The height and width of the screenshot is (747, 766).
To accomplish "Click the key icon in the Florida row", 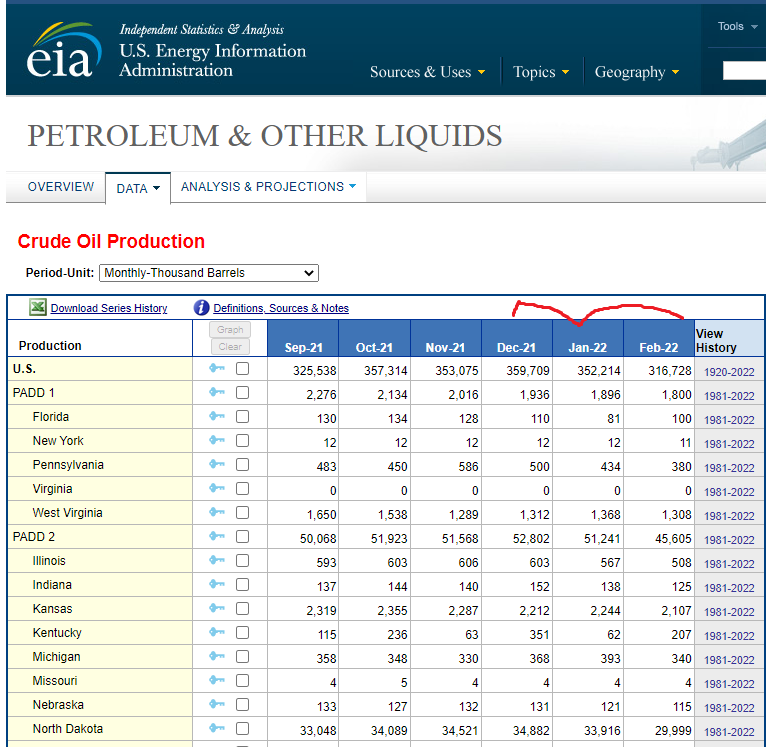I will 217,416.
